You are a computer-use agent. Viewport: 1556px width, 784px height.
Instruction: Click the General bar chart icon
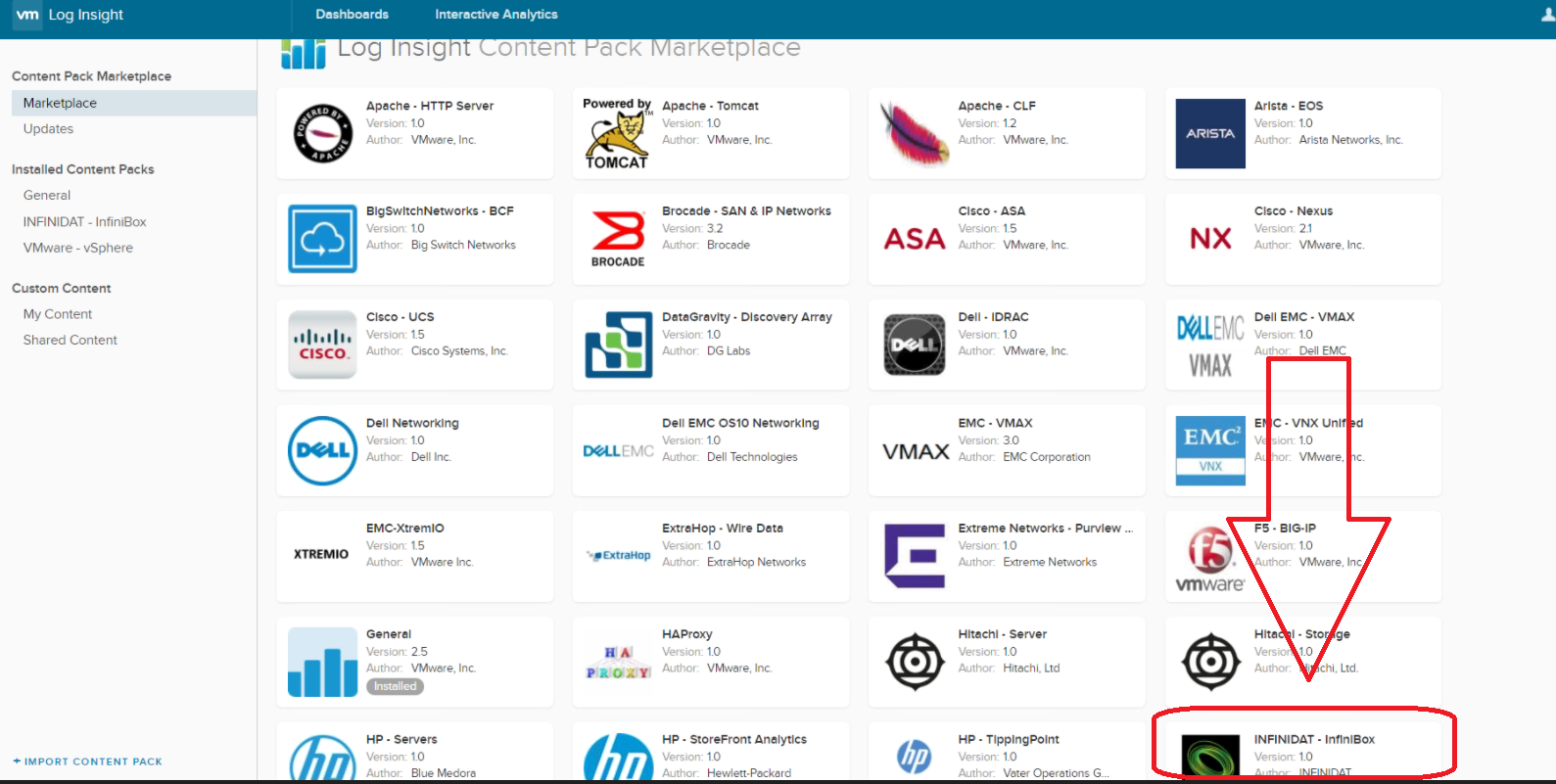point(322,663)
